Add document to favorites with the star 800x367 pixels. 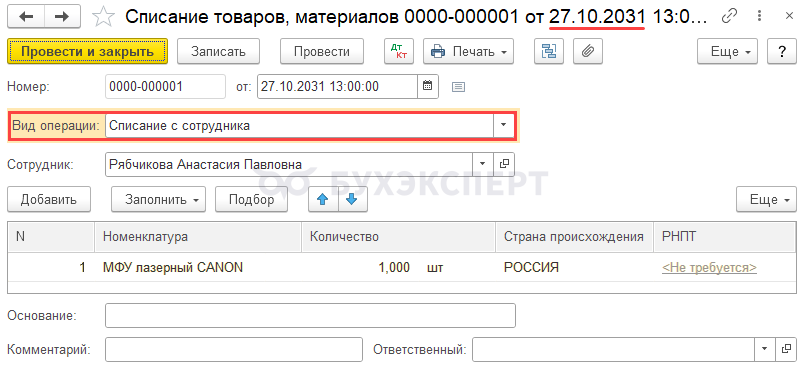[103, 17]
